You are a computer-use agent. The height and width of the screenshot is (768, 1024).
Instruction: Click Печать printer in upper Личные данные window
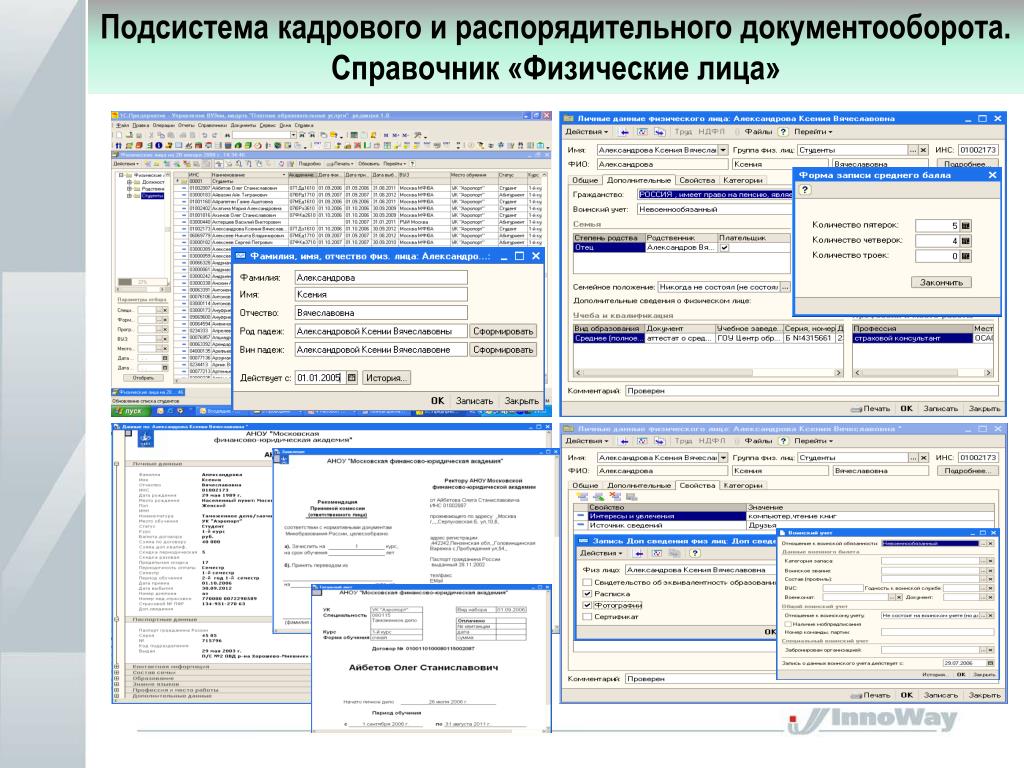tap(870, 409)
